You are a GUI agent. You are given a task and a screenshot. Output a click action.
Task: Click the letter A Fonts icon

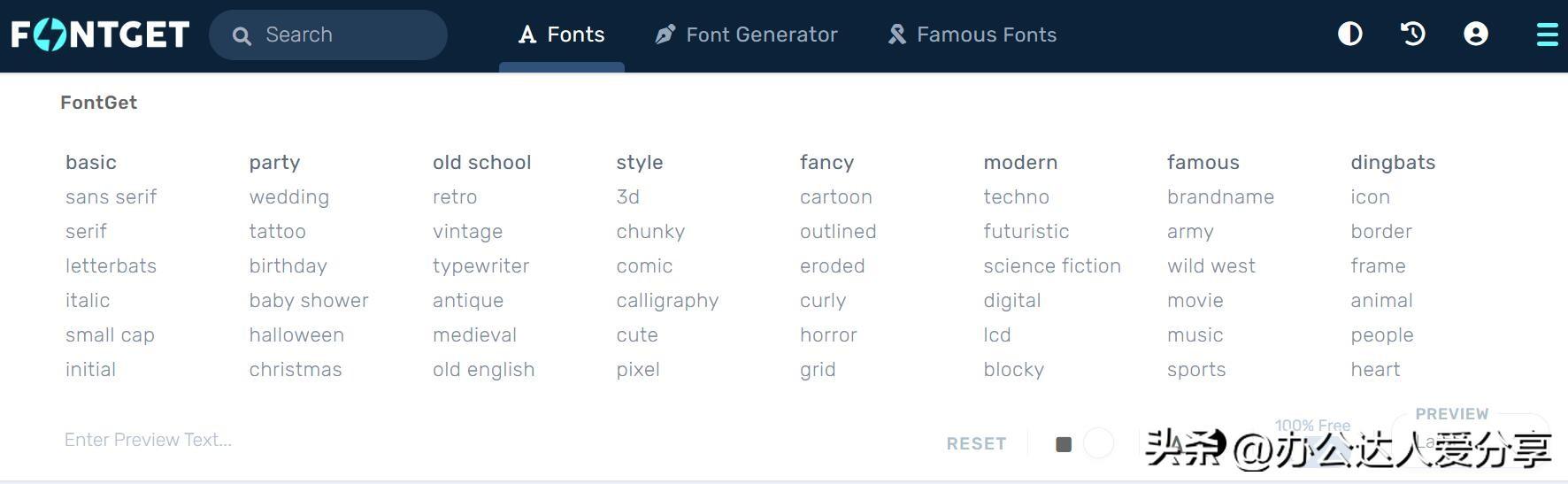coord(527,35)
